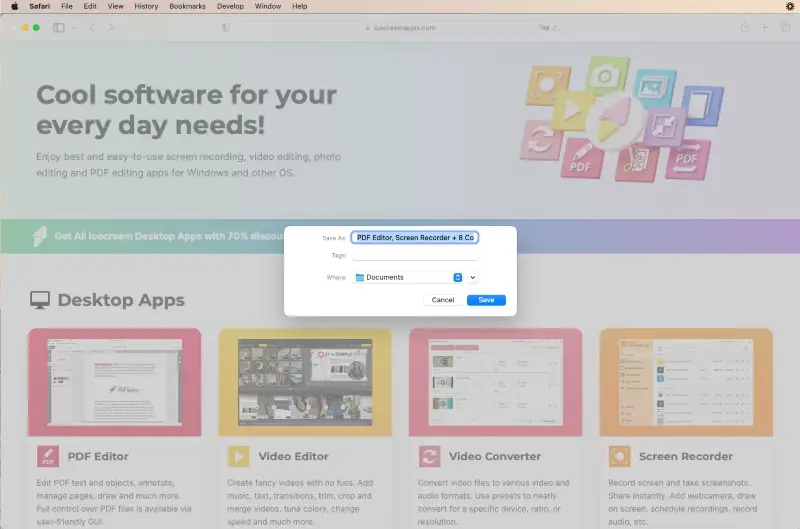Click the picture image tile in hero graphic
The width and height of the screenshot is (800, 529).
click(x=655, y=88)
